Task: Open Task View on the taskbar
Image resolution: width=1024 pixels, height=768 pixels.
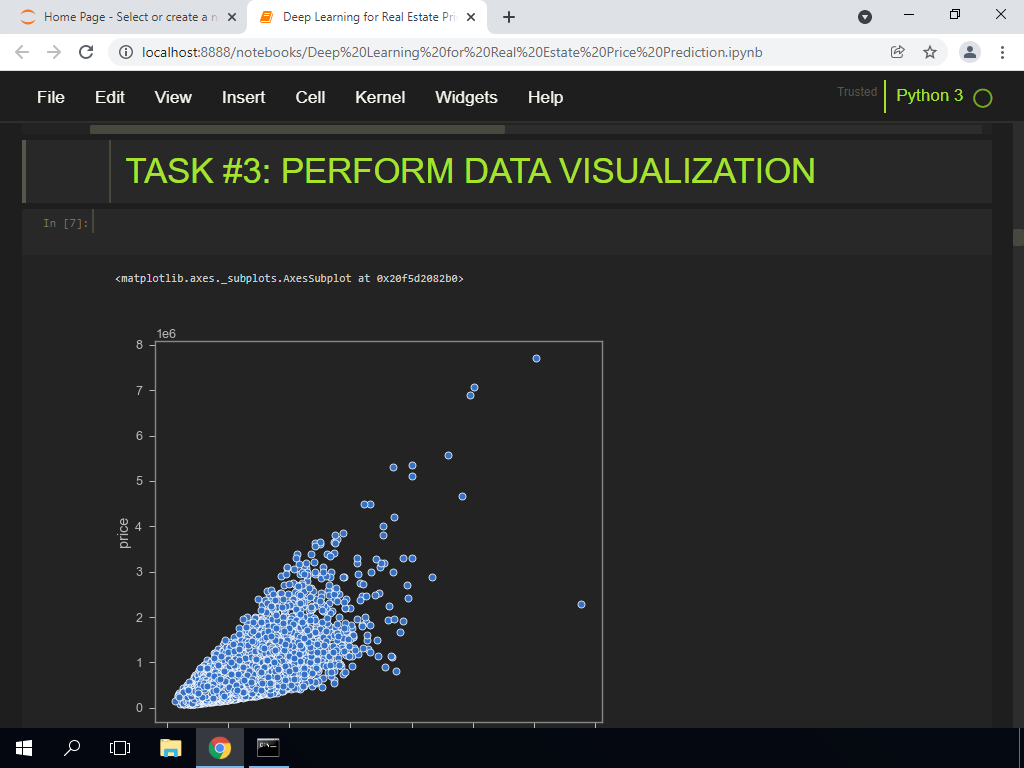Action: (120, 748)
